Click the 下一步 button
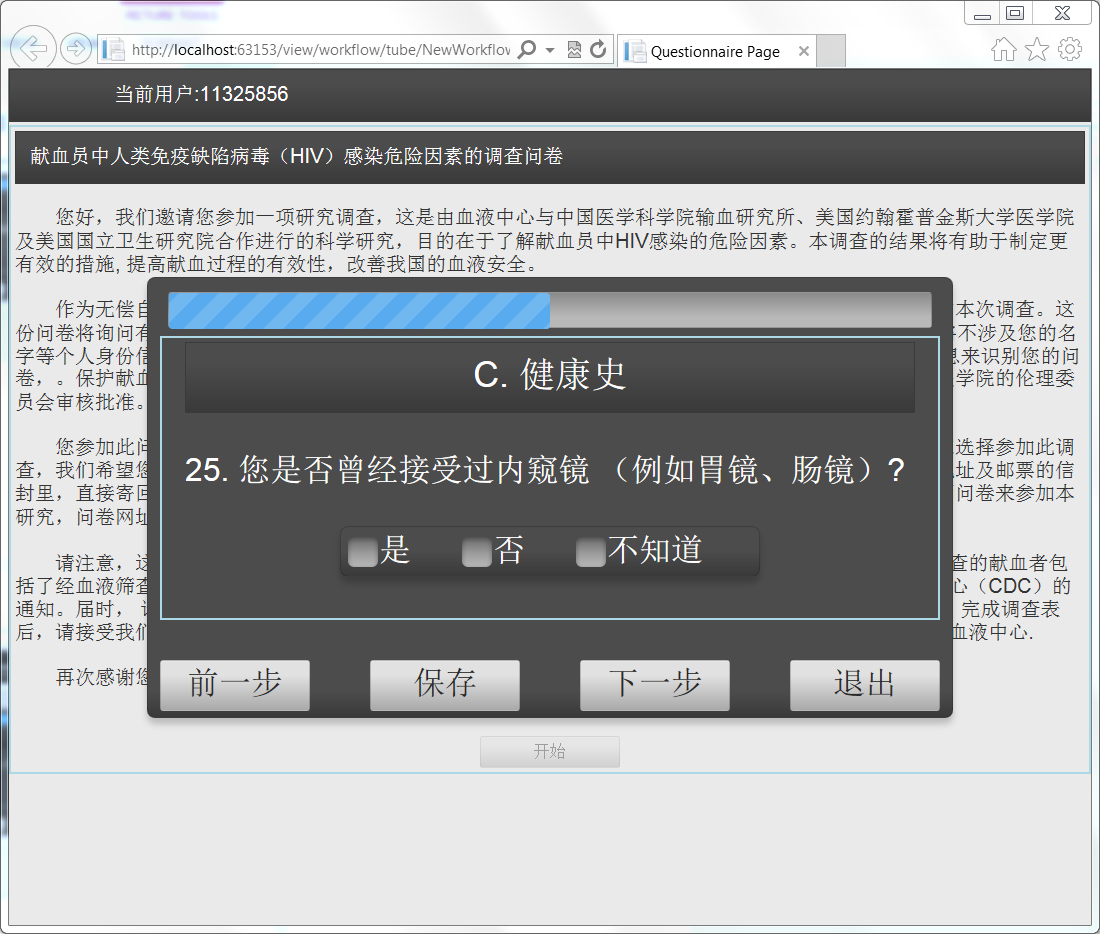This screenshot has width=1100, height=934. coord(655,685)
